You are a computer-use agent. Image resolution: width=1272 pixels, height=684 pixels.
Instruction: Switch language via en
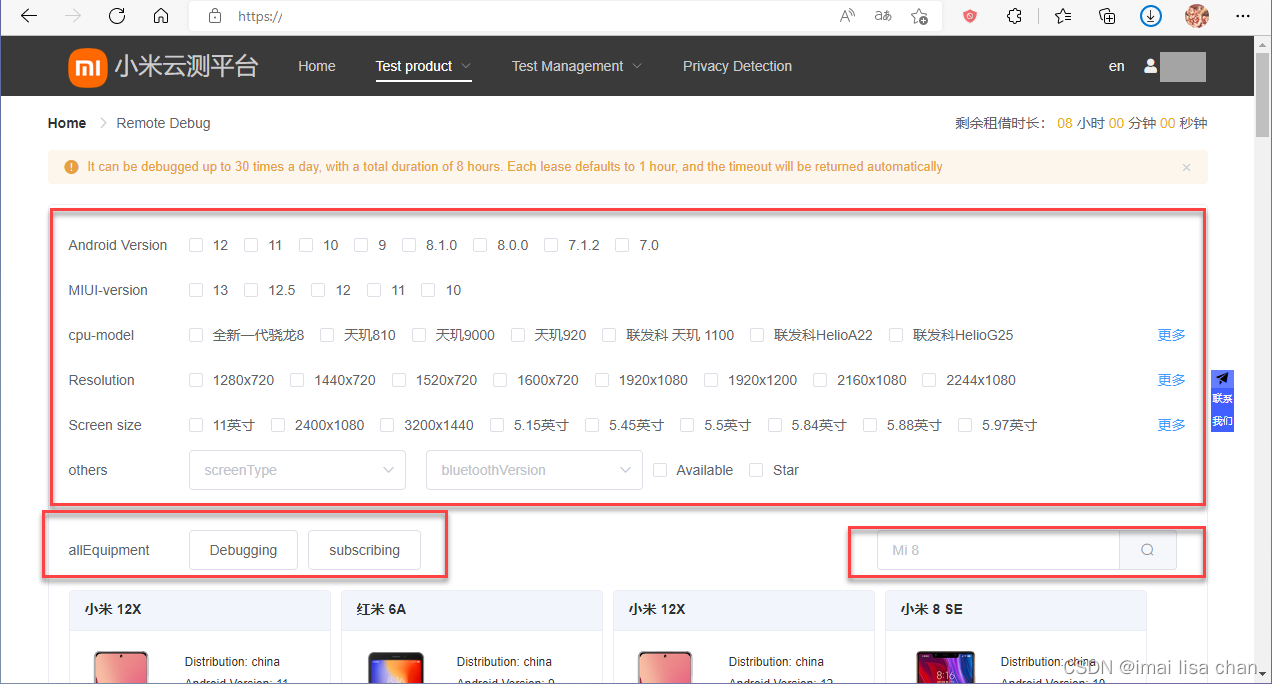pyautogui.click(x=1116, y=66)
